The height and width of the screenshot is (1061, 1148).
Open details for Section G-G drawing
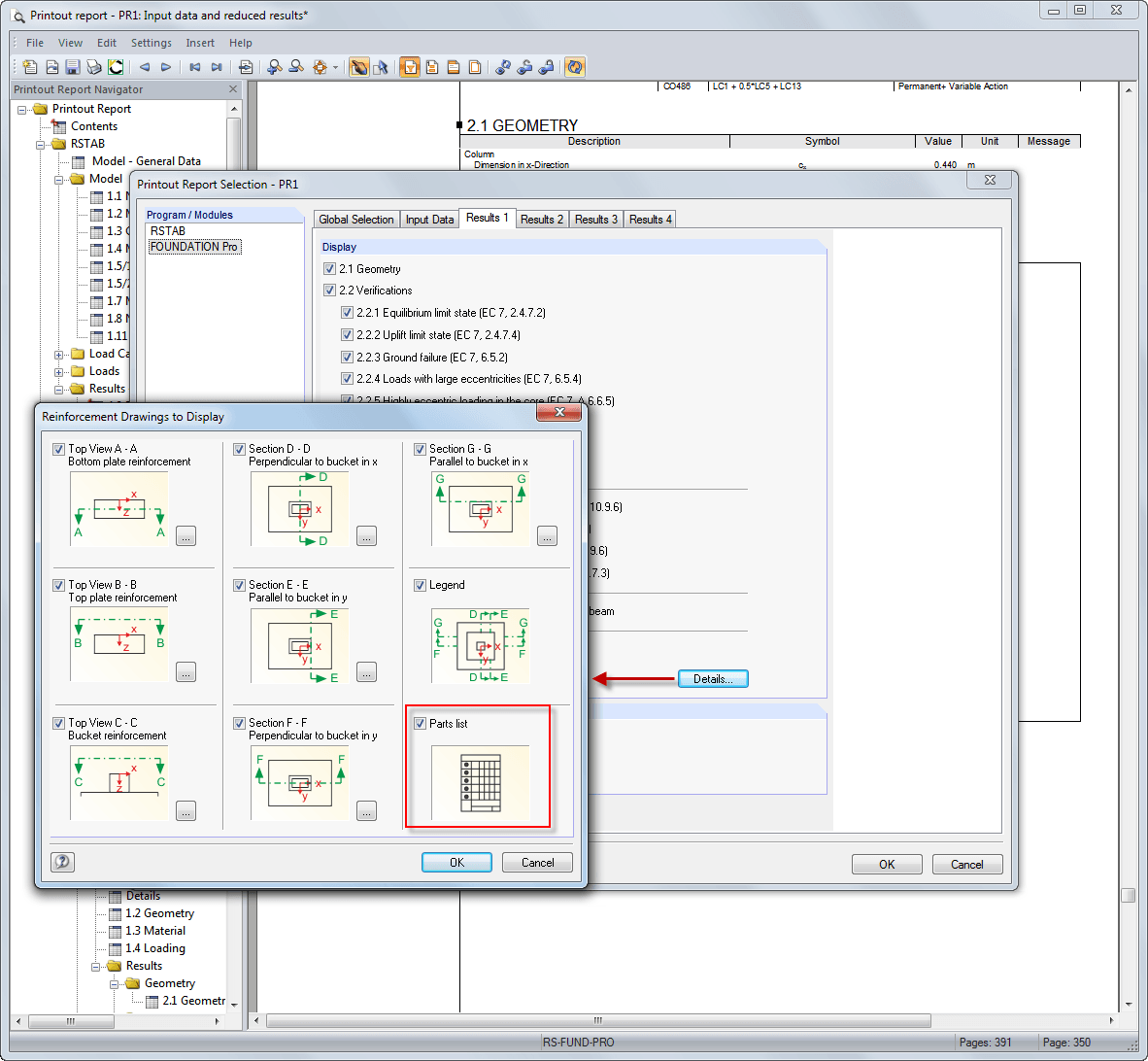coord(547,536)
